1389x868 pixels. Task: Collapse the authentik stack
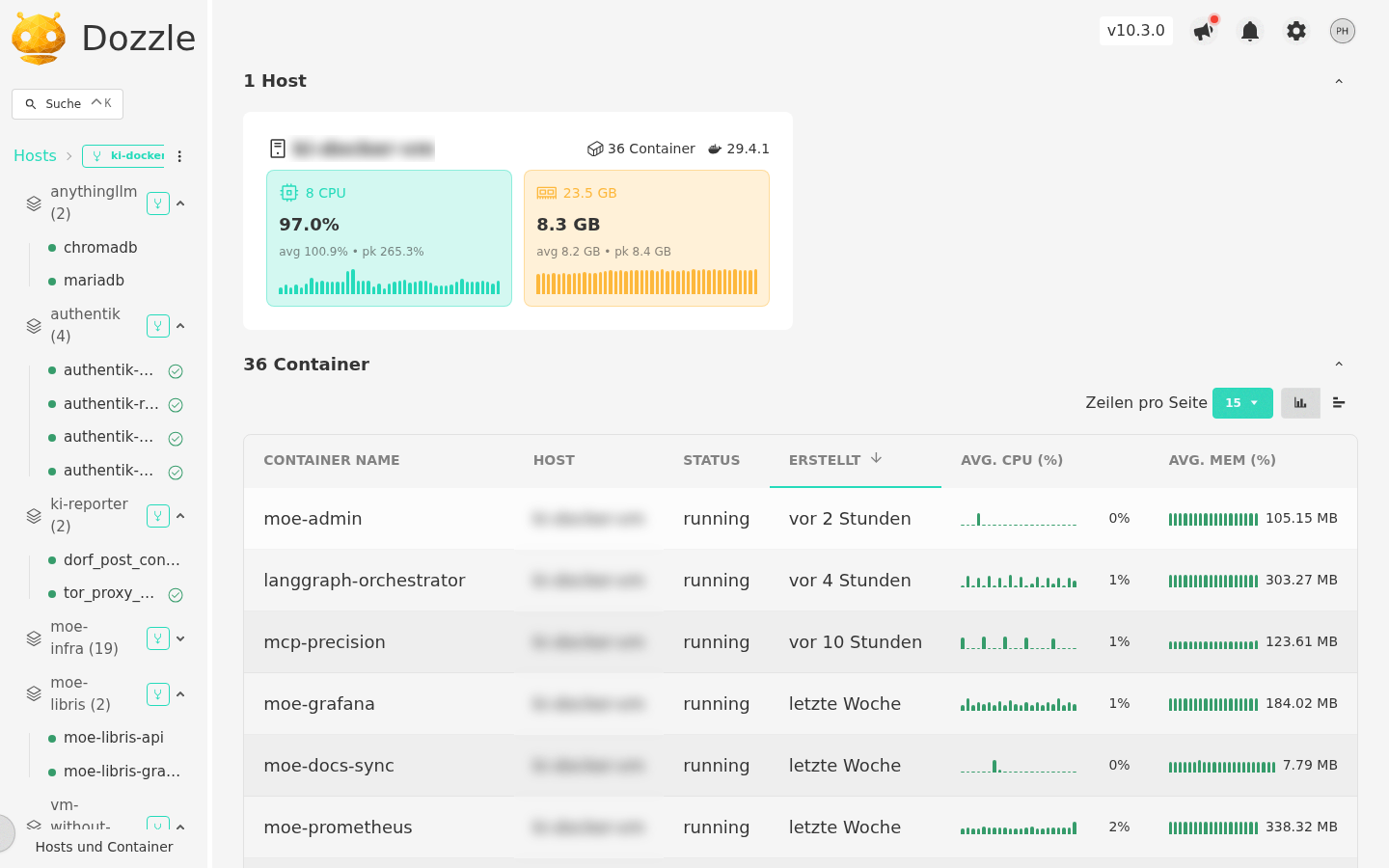point(180,326)
